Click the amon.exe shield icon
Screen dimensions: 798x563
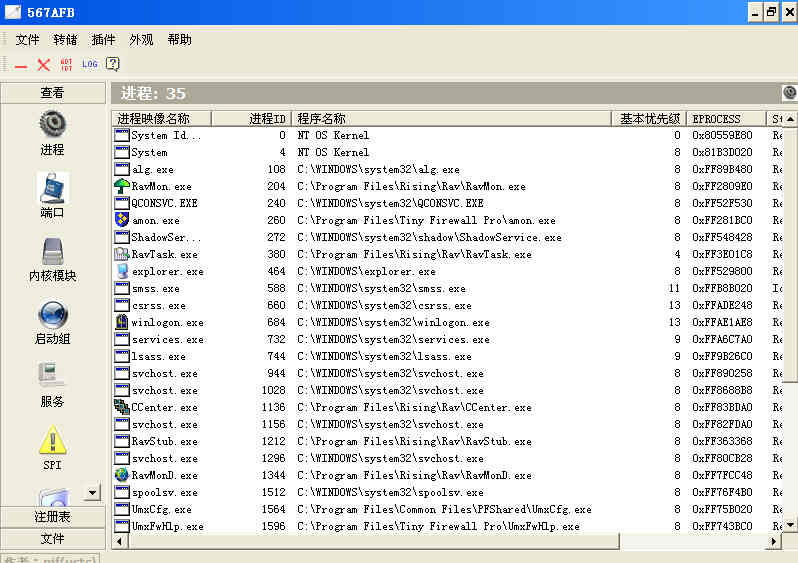point(122,220)
